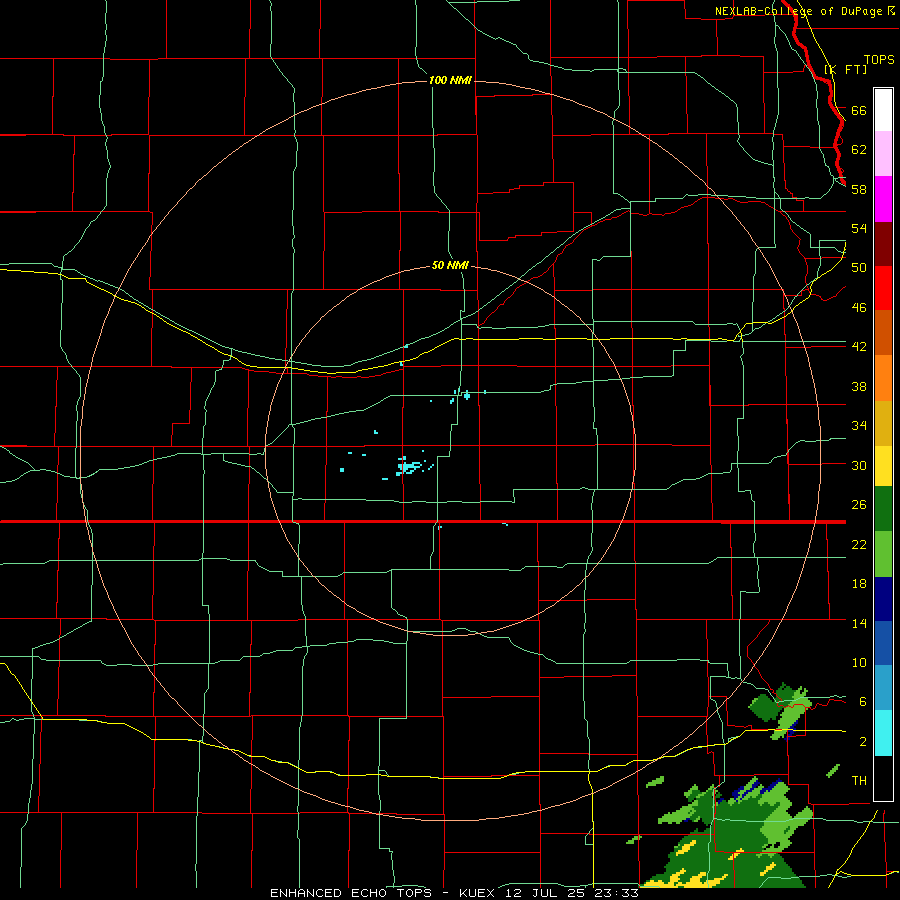Click the 18 legend value
The image size is (900, 900).
[859, 583]
